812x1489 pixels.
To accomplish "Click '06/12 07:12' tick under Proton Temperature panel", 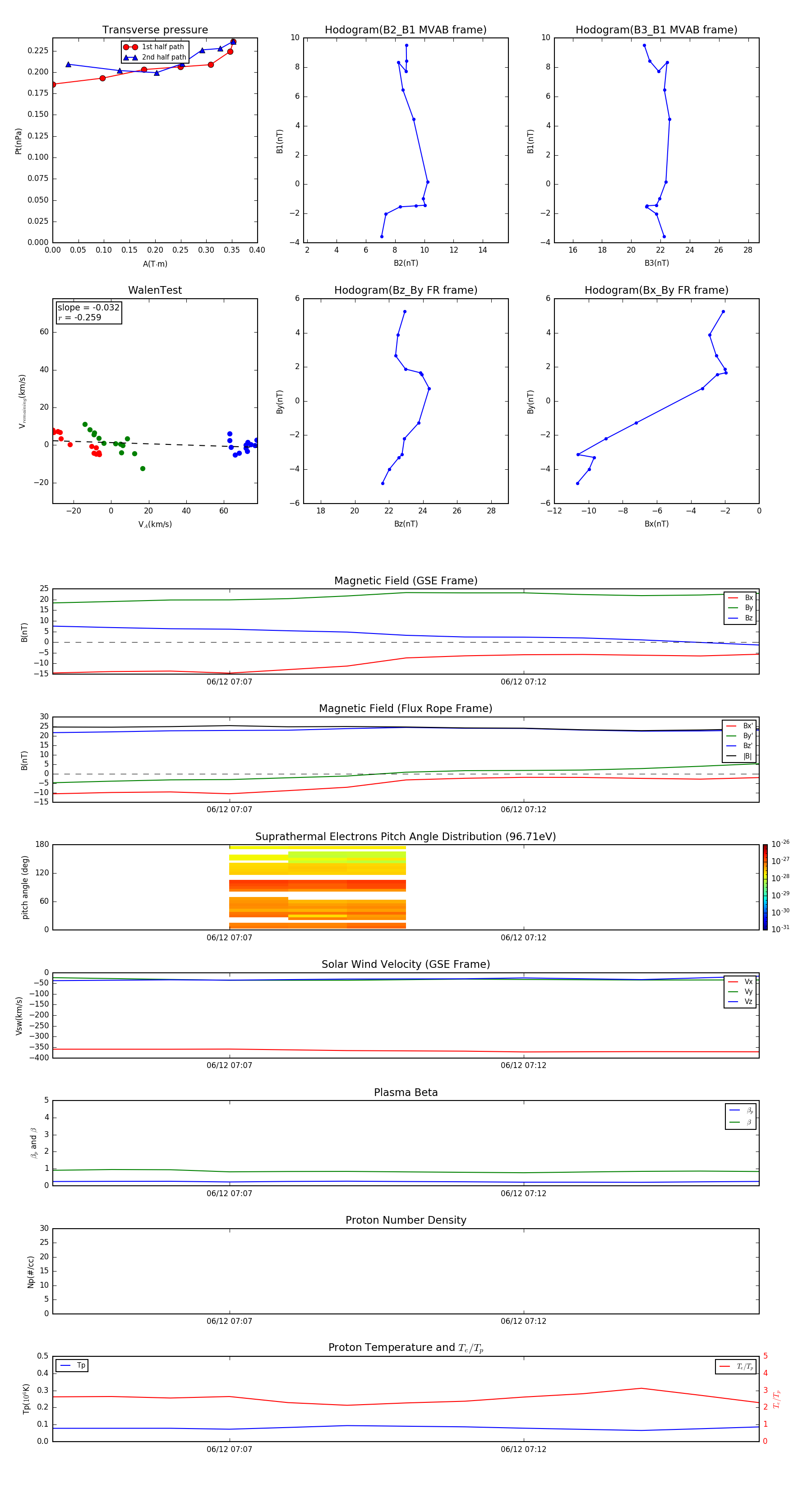I will [x=524, y=1450].
